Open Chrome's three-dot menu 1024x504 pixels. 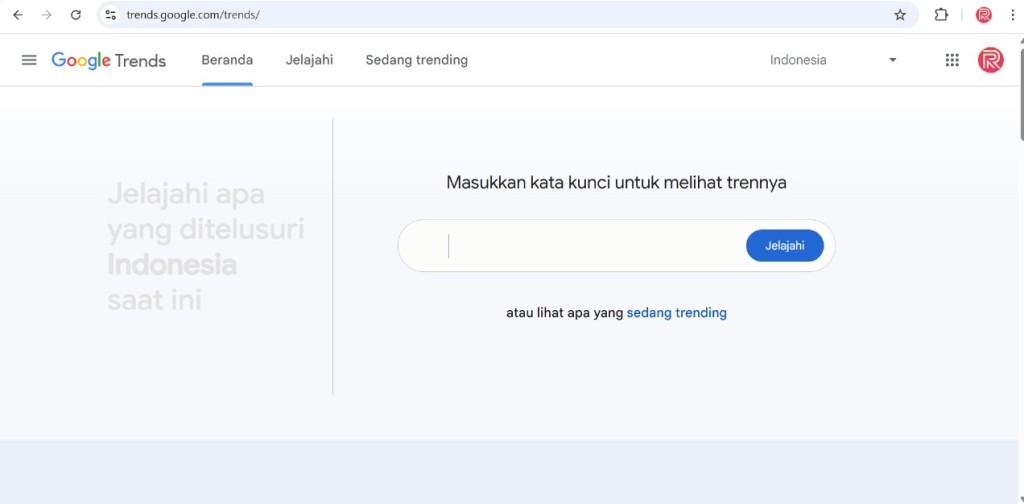[x=1012, y=15]
